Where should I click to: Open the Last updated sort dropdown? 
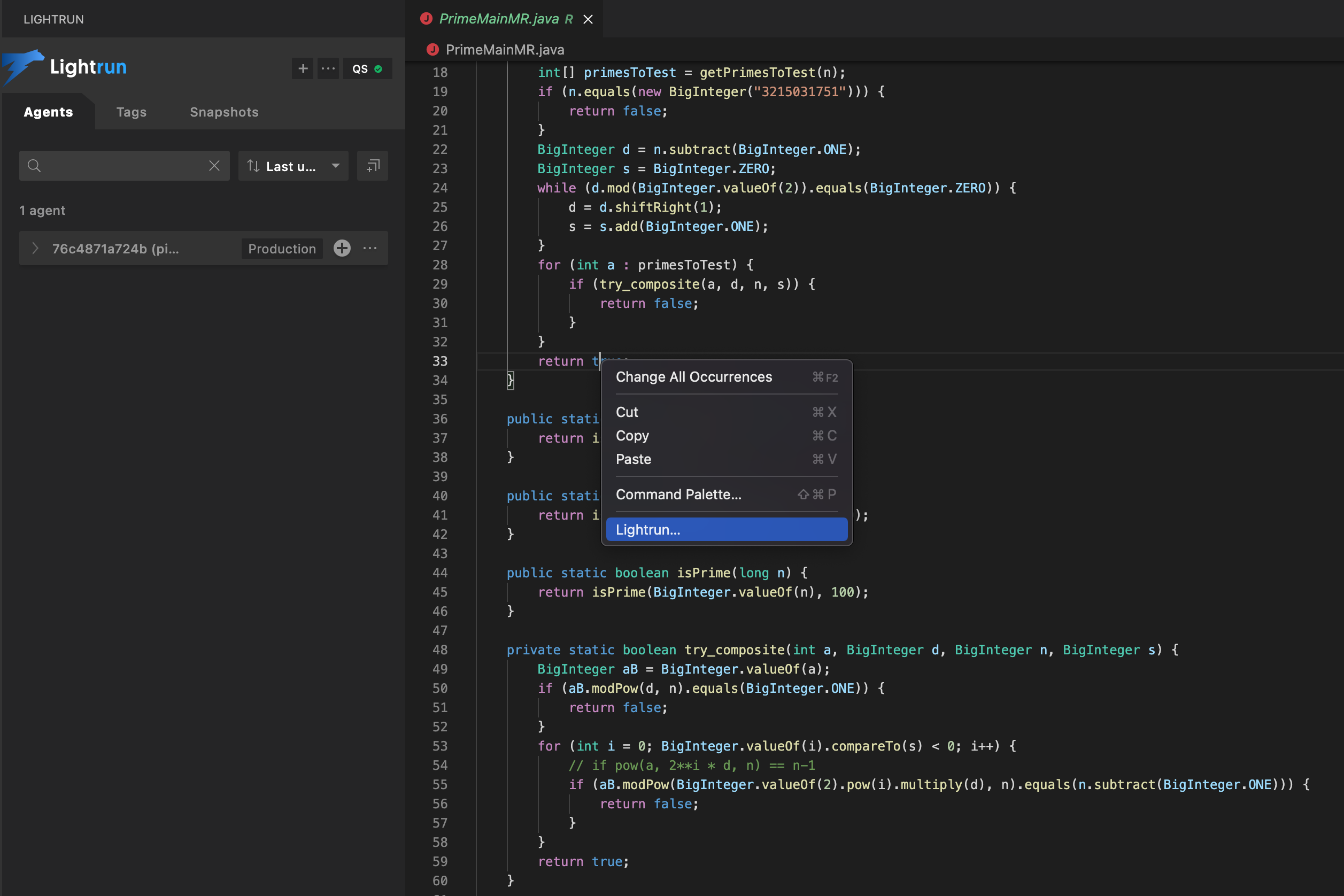pos(335,166)
